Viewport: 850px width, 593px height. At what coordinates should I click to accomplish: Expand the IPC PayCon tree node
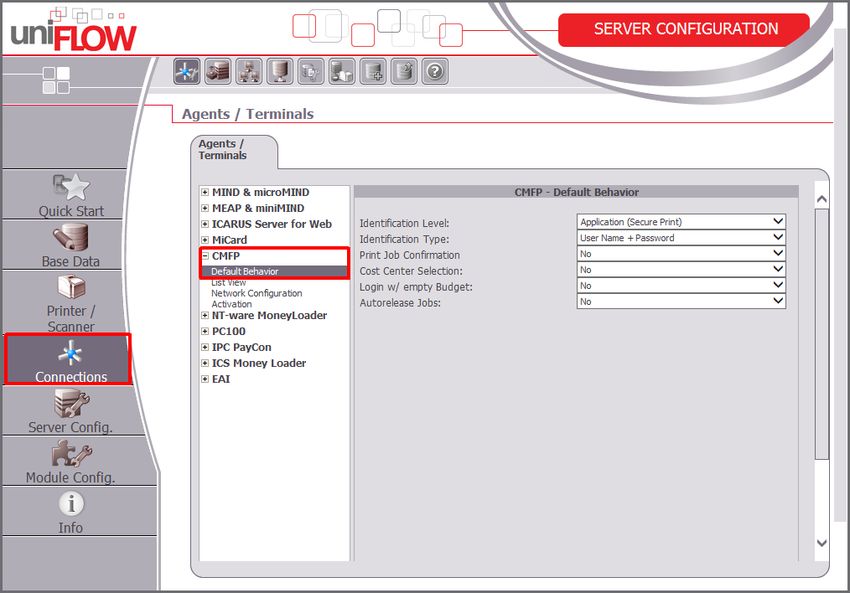point(205,347)
